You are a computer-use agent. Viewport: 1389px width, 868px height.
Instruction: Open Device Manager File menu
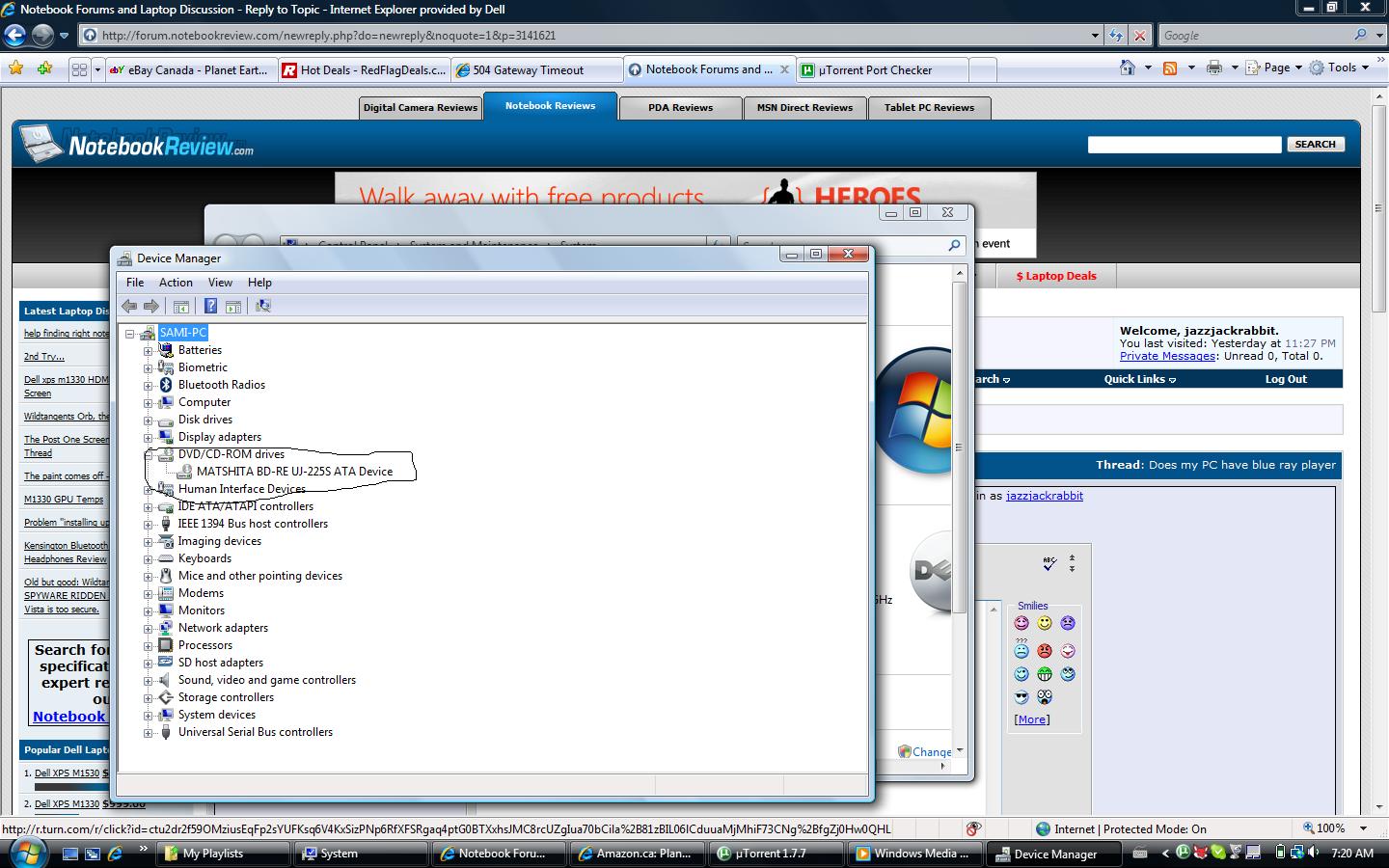tap(135, 283)
